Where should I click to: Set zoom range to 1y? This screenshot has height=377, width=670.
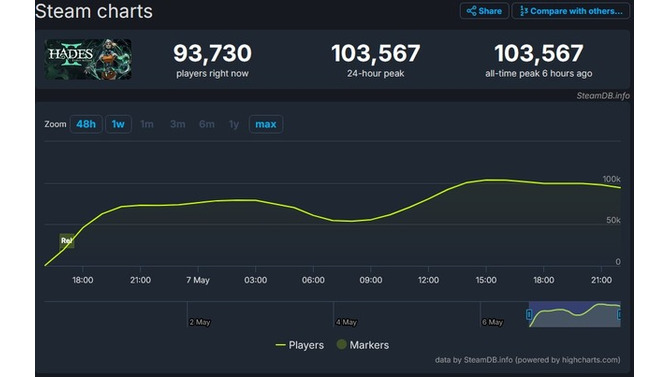click(x=234, y=124)
